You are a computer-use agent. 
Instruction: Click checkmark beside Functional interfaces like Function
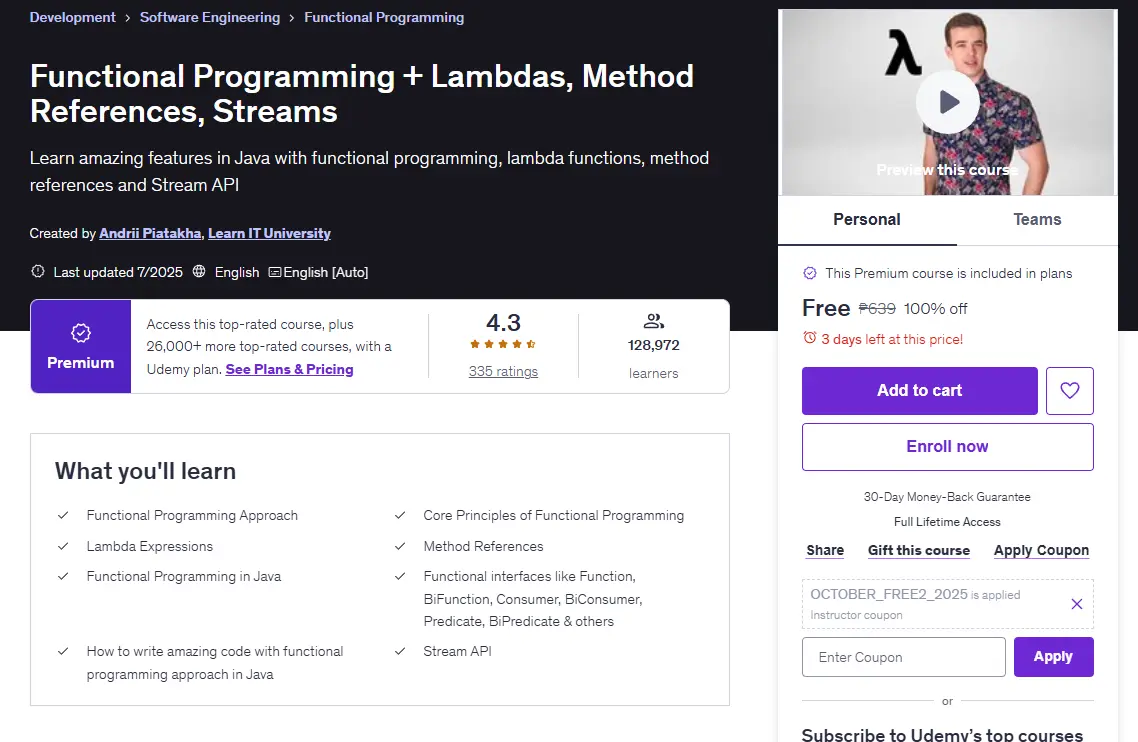[x=400, y=576]
